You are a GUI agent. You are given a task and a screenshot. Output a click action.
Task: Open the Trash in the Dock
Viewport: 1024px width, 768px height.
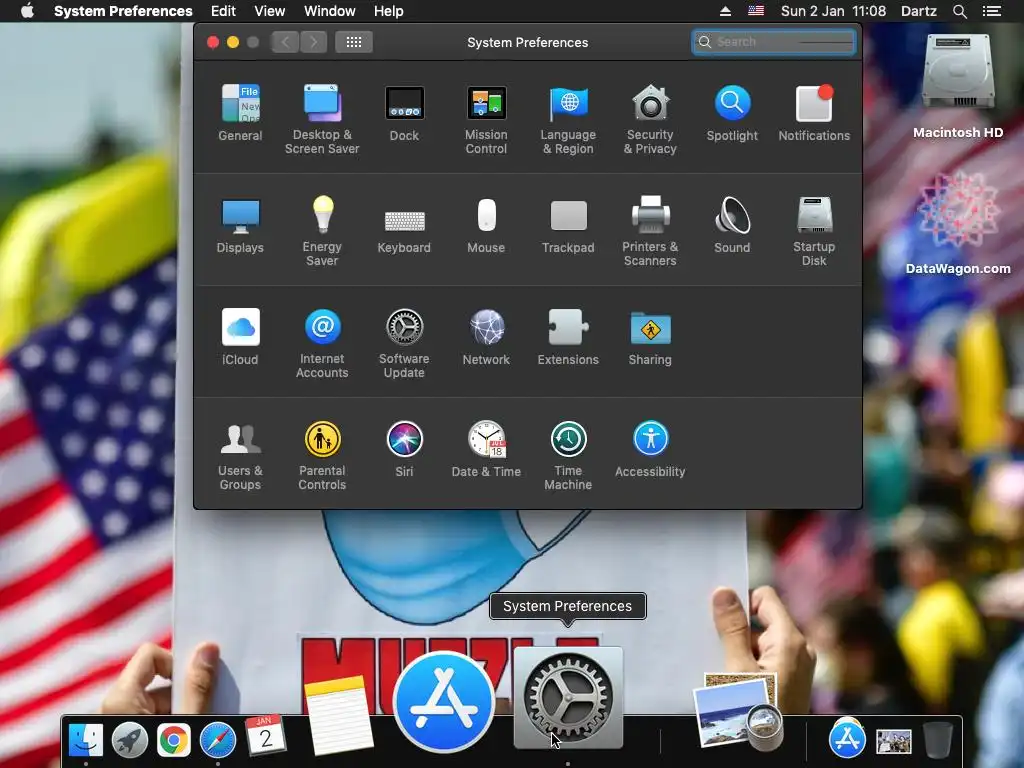click(x=938, y=740)
